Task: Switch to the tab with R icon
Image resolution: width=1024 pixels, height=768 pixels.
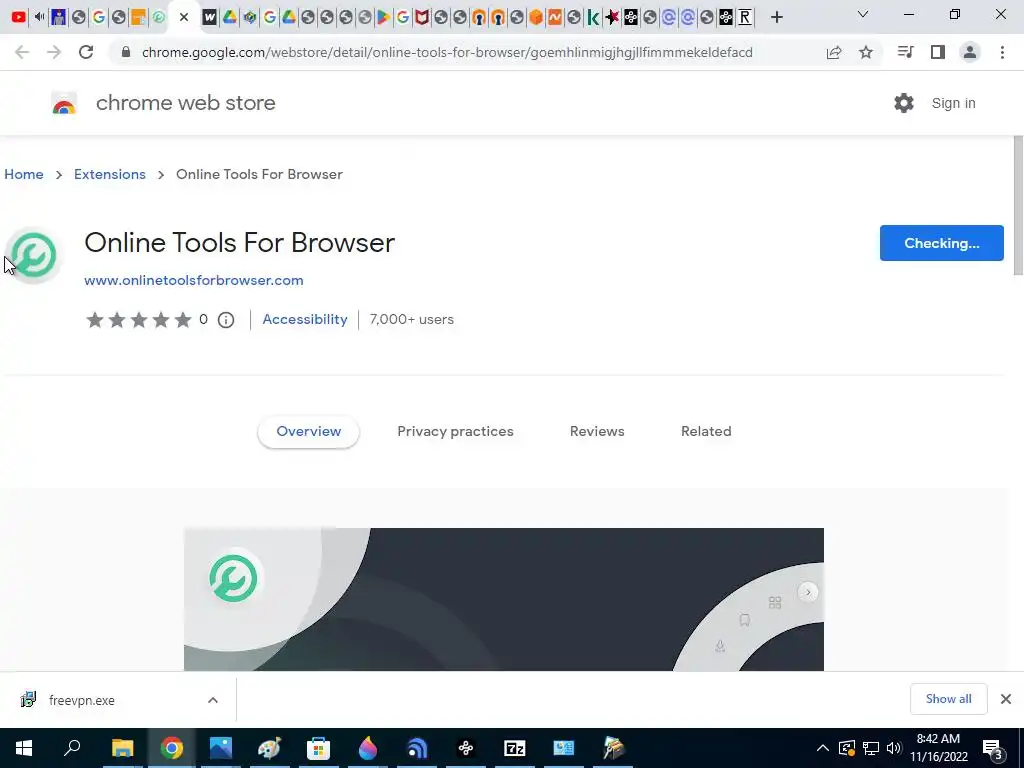Action: (x=744, y=17)
